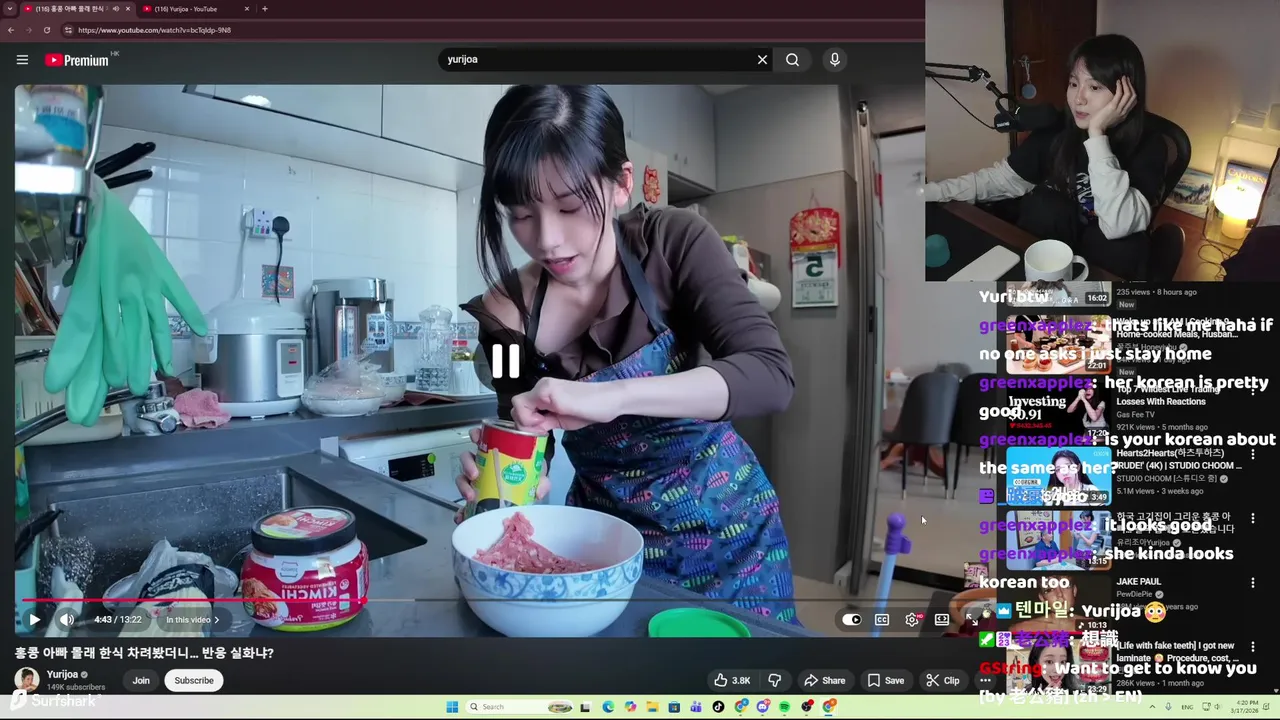The width and height of the screenshot is (1280, 720).
Task: Click the play button in player controls
Action: pos(35,620)
